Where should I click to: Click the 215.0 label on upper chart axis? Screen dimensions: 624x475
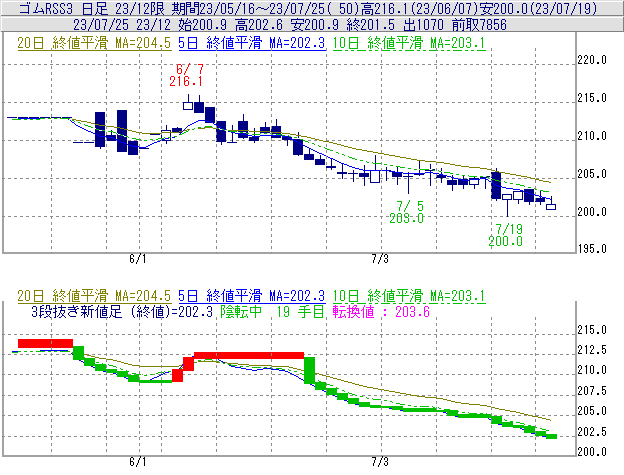point(592,98)
